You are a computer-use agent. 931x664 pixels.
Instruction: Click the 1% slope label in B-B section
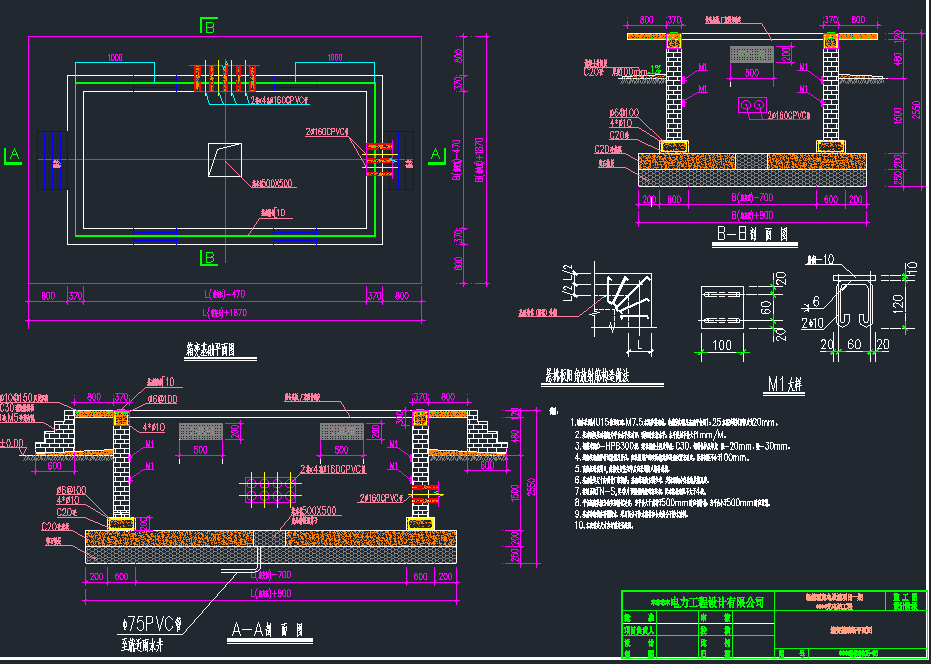coord(655,69)
